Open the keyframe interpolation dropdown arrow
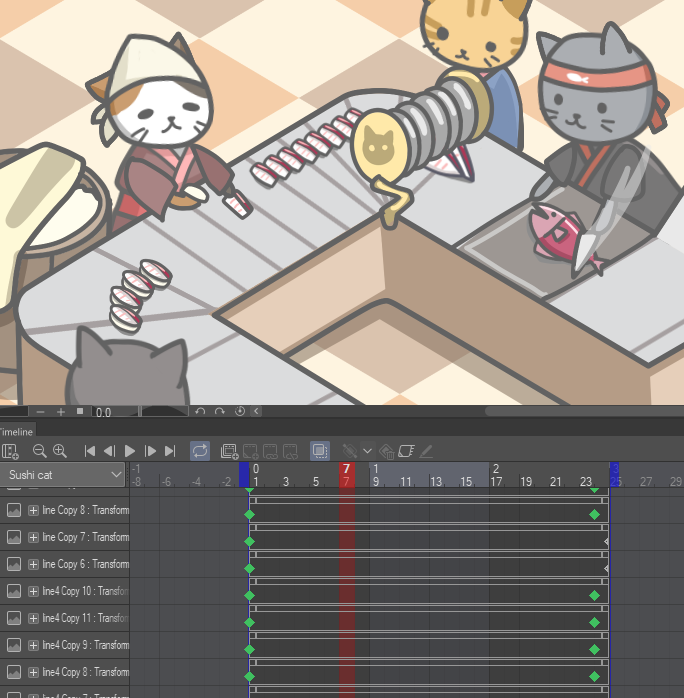 368,451
